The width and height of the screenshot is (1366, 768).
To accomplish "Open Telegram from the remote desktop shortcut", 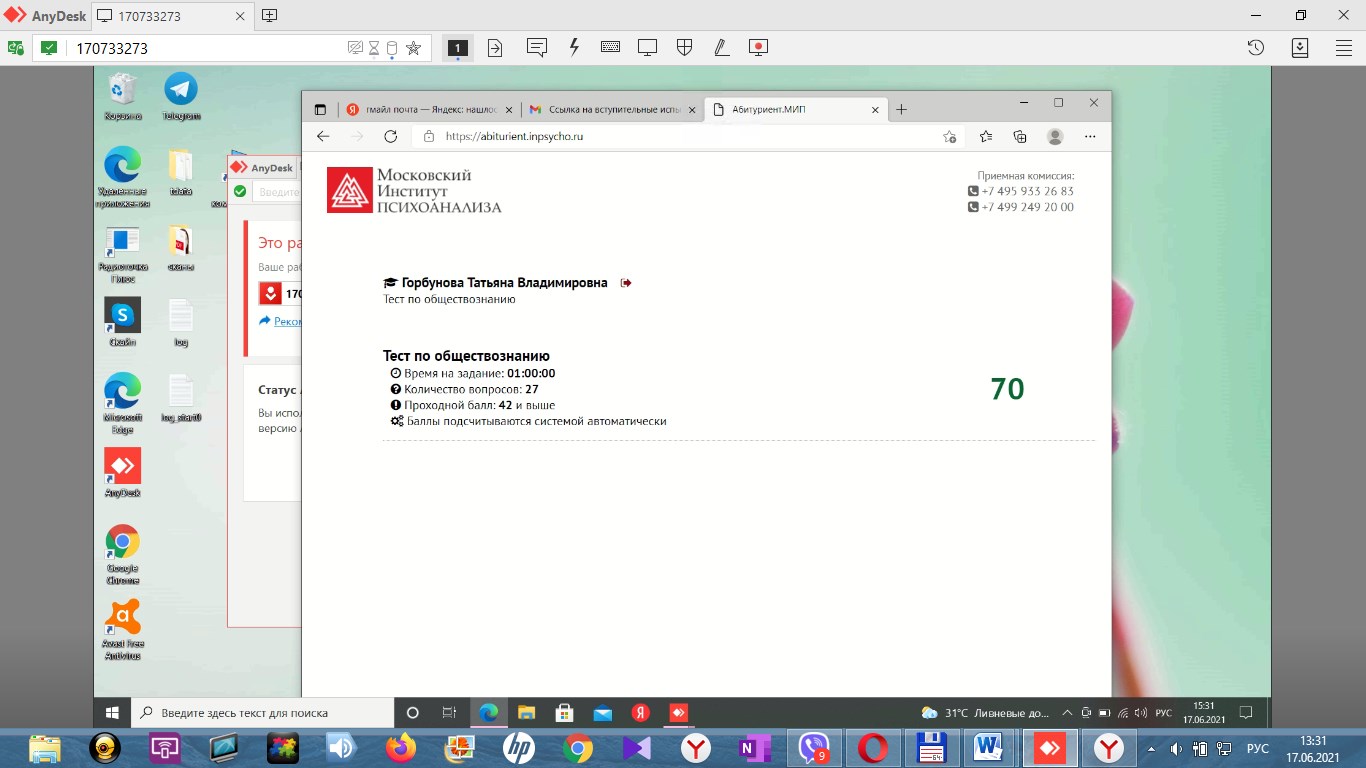I will (181, 95).
